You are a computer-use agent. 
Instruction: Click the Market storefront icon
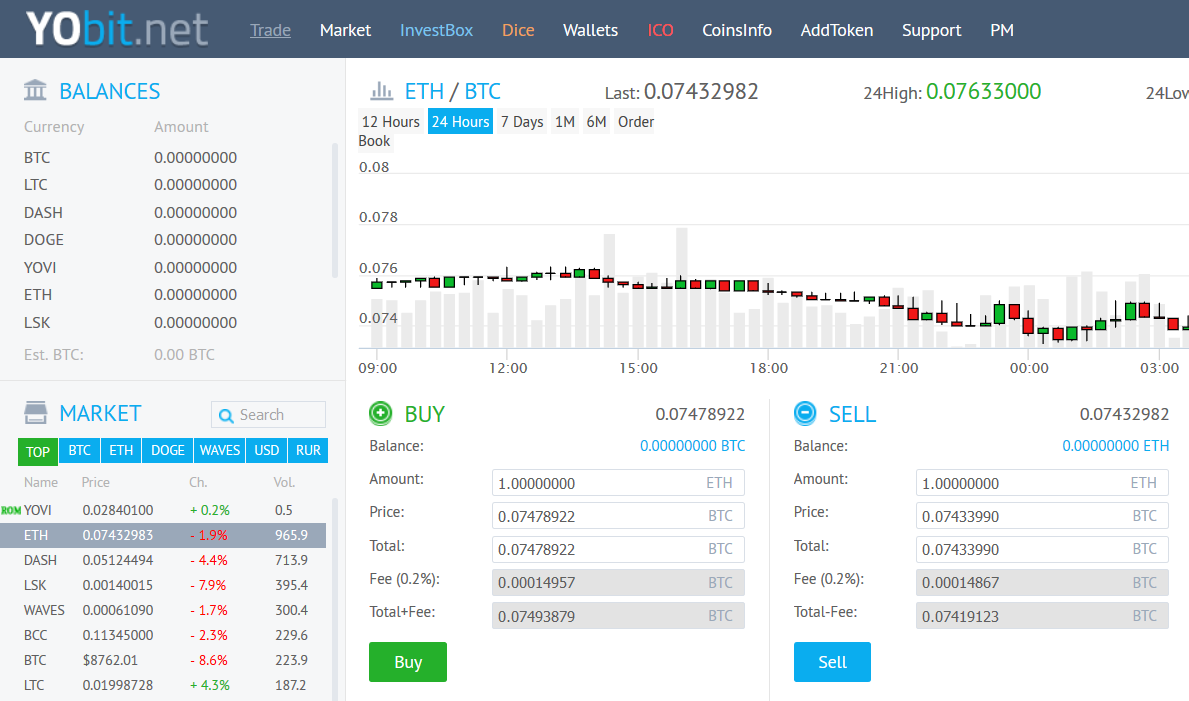click(35, 413)
